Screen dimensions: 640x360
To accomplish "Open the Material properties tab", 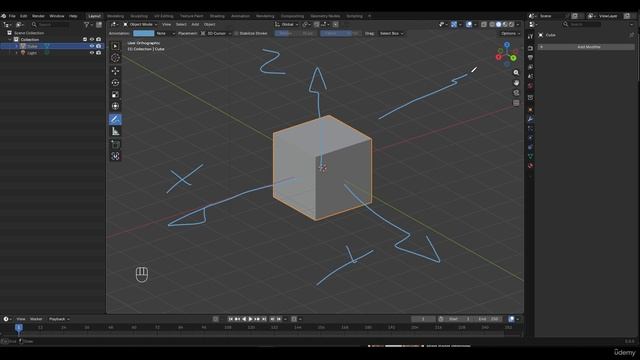I will tap(530, 166).
